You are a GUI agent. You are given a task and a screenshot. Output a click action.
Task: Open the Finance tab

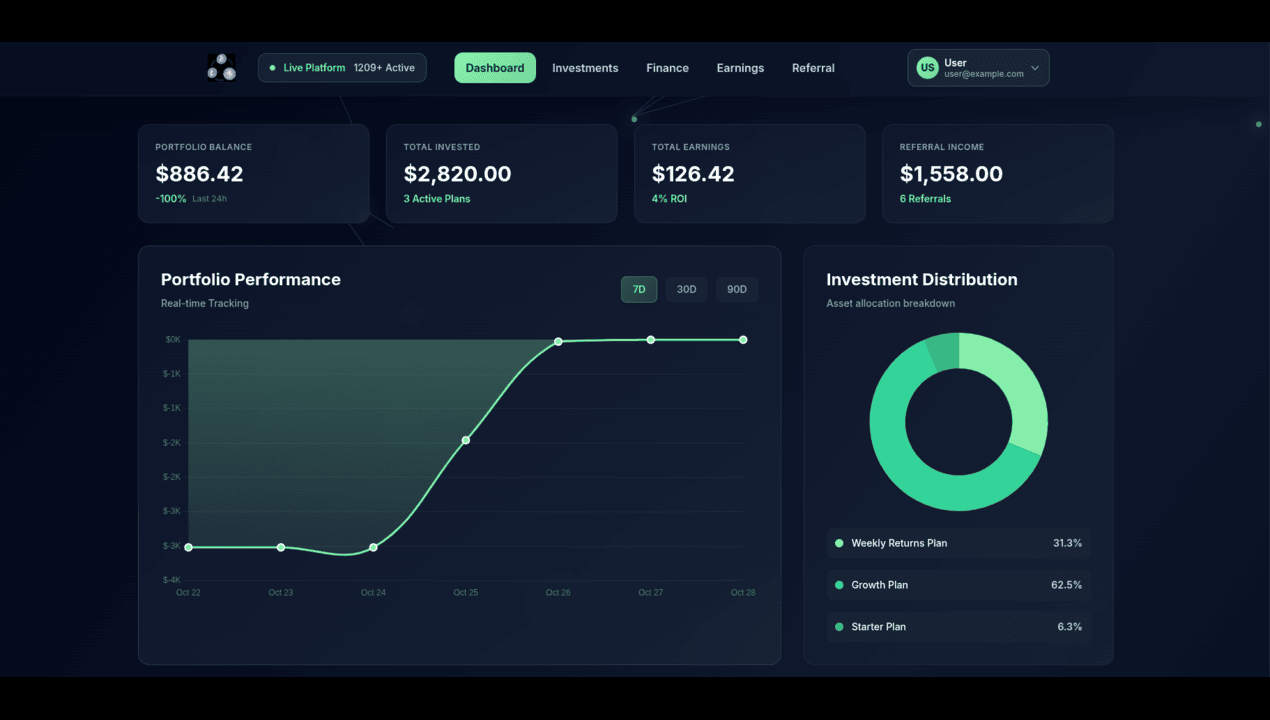(667, 68)
